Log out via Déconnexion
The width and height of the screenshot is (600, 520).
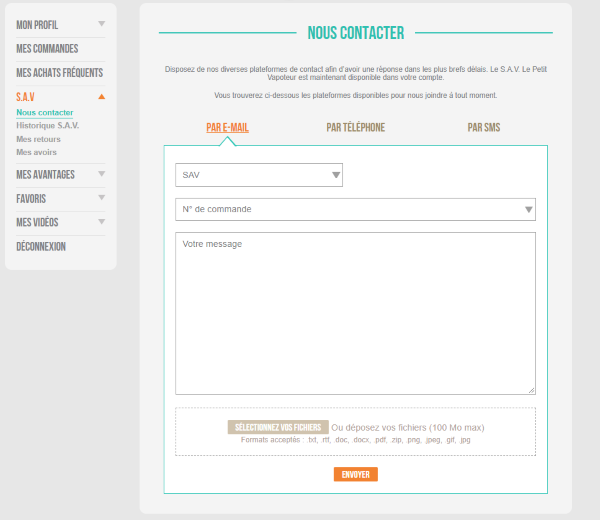(41, 246)
